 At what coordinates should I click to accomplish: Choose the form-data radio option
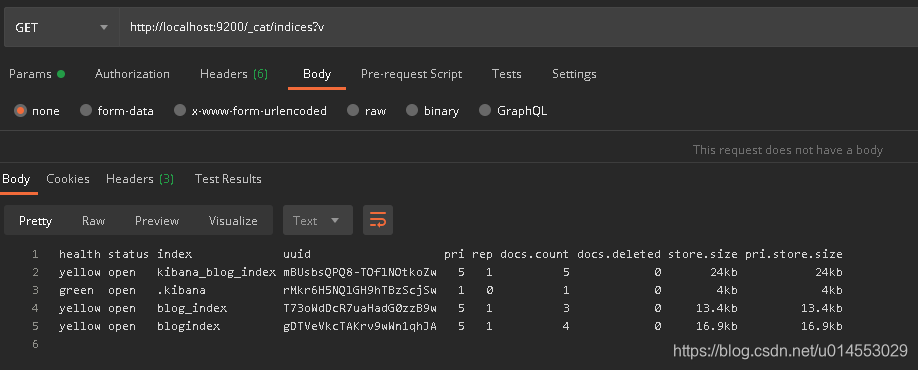(86, 111)
